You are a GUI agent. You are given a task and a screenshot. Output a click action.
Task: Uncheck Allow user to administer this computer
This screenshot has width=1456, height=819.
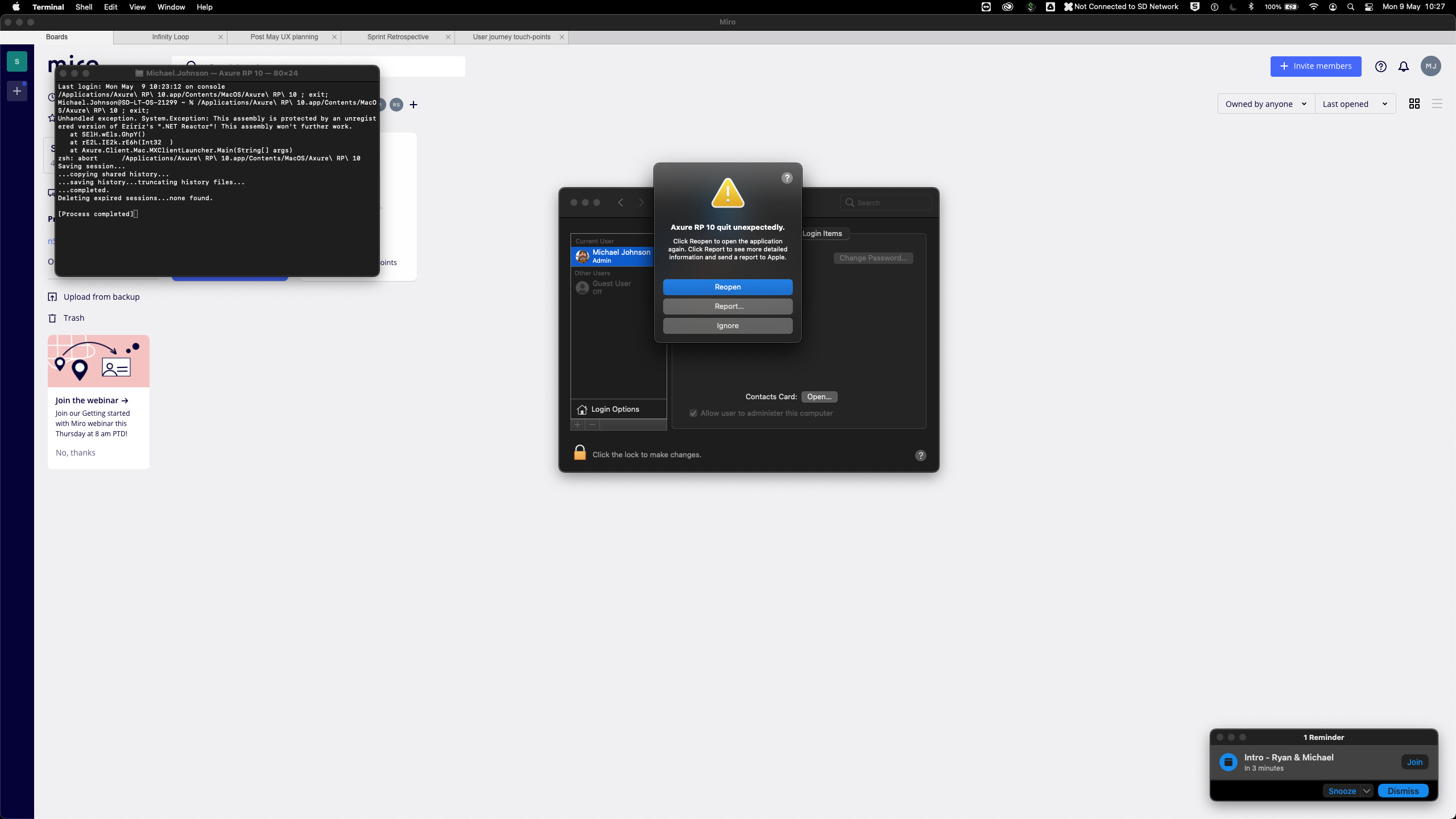[693, 413]
